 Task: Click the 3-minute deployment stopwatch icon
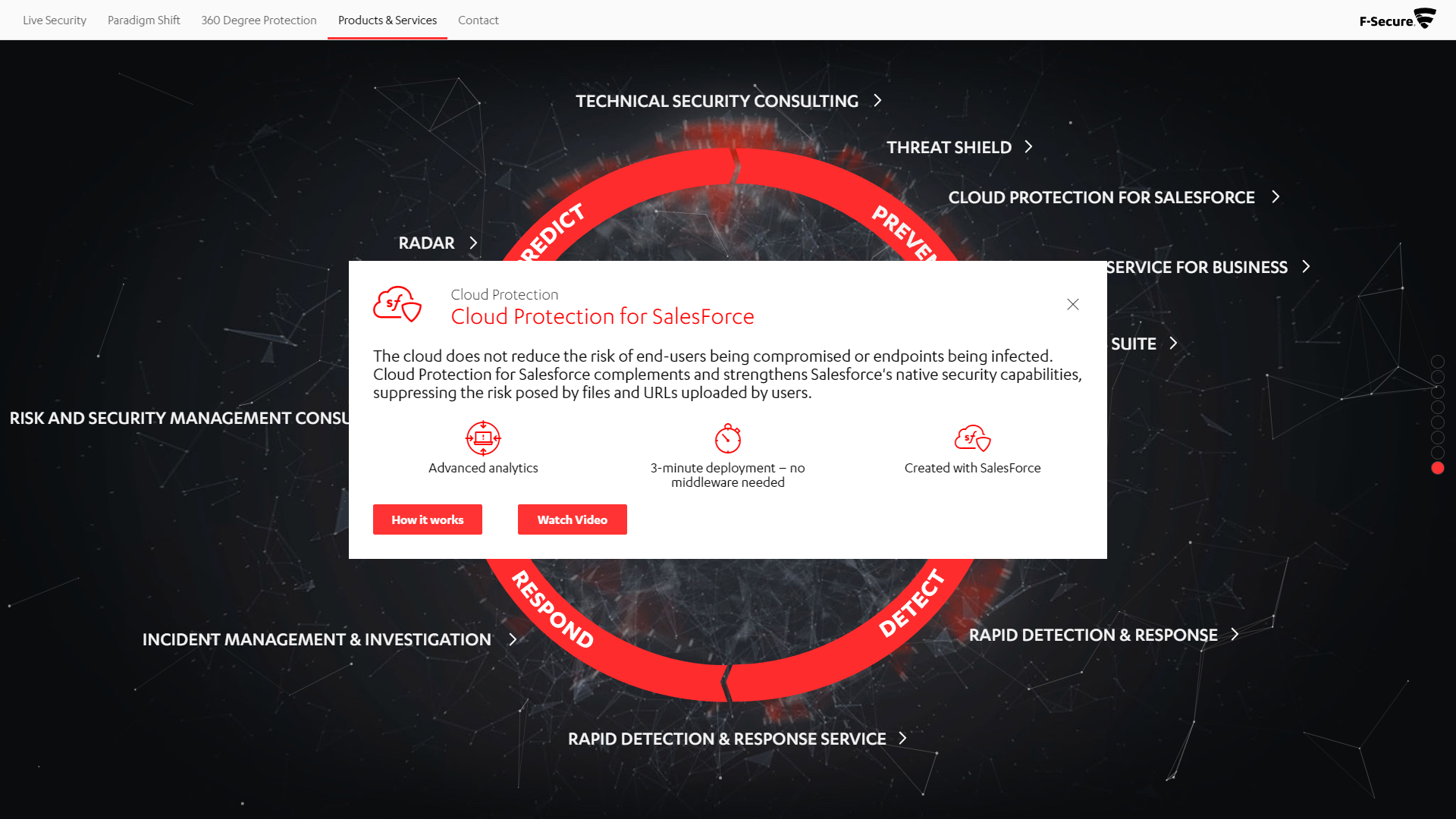click(x=727, y=438)
